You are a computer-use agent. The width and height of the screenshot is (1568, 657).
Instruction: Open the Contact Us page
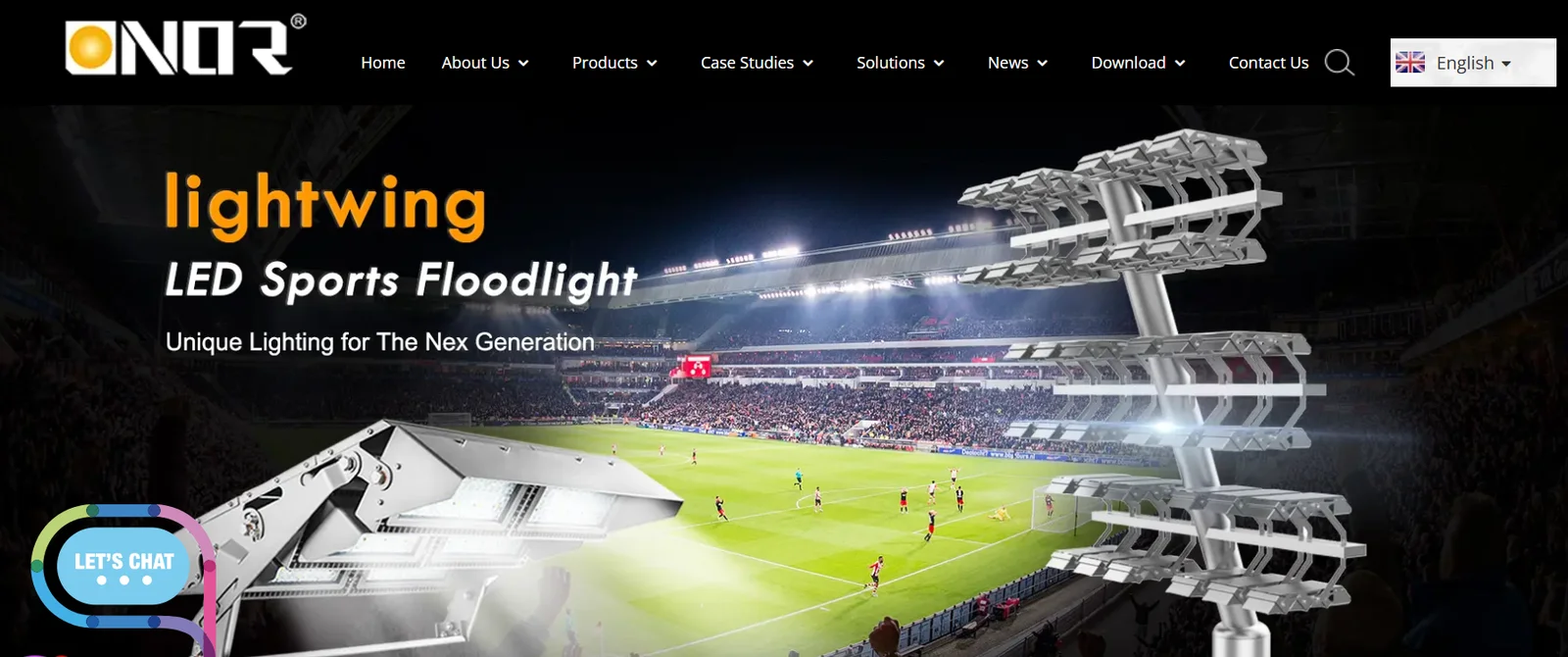pos(1268,63)
